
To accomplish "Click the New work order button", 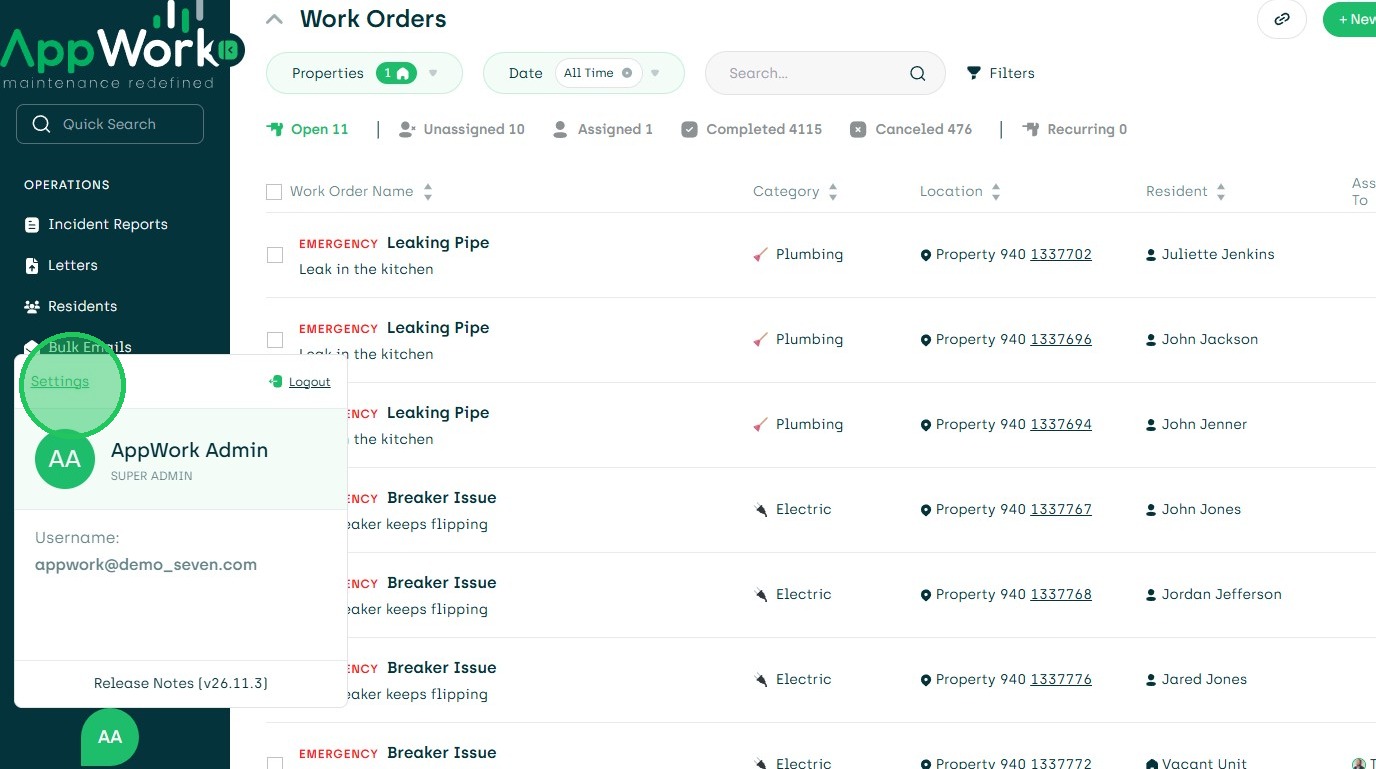I will pyautogui.click(x=1350, y=19).
